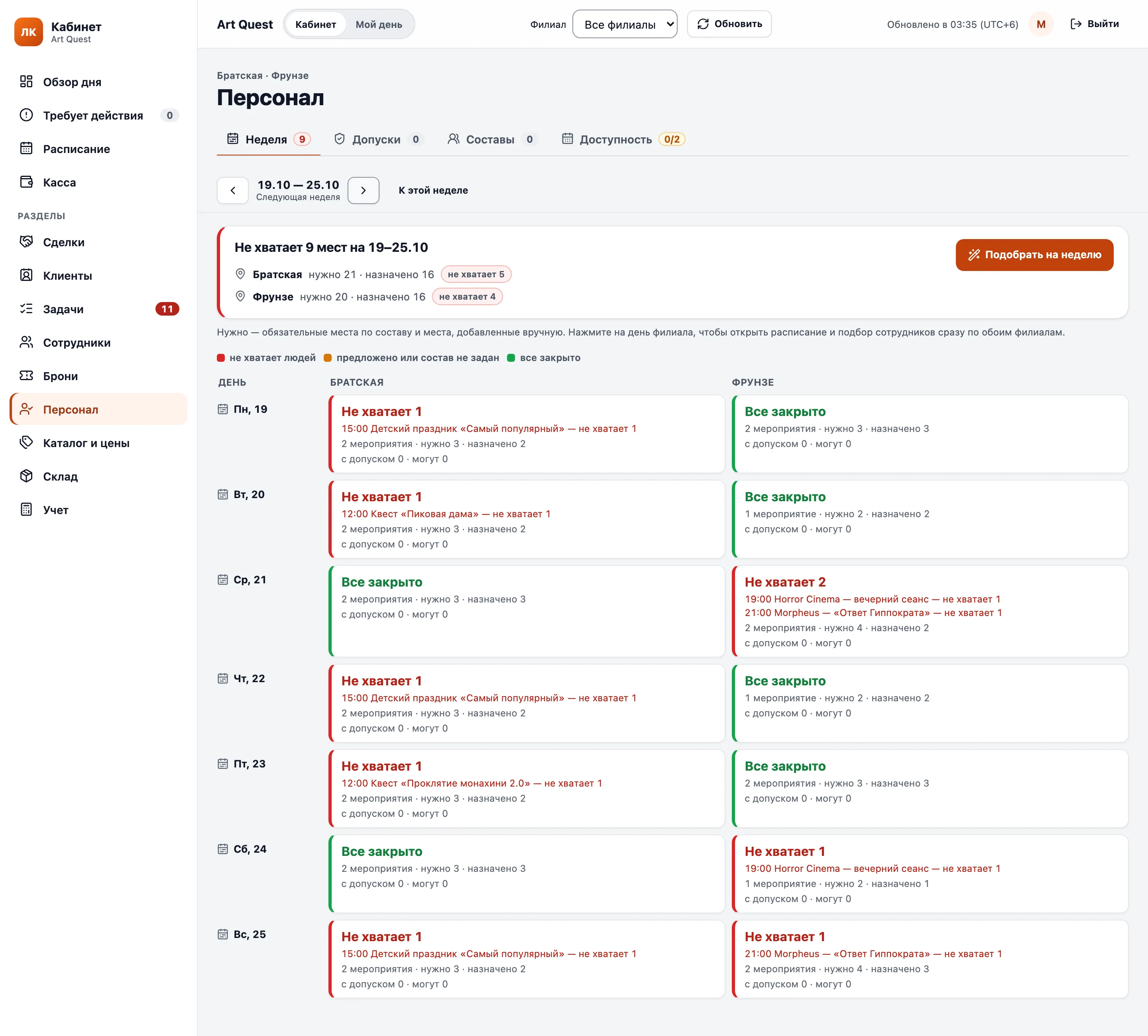Switch to the Доступность tab
The image size is (1148, 1036).
click(623, 139)
